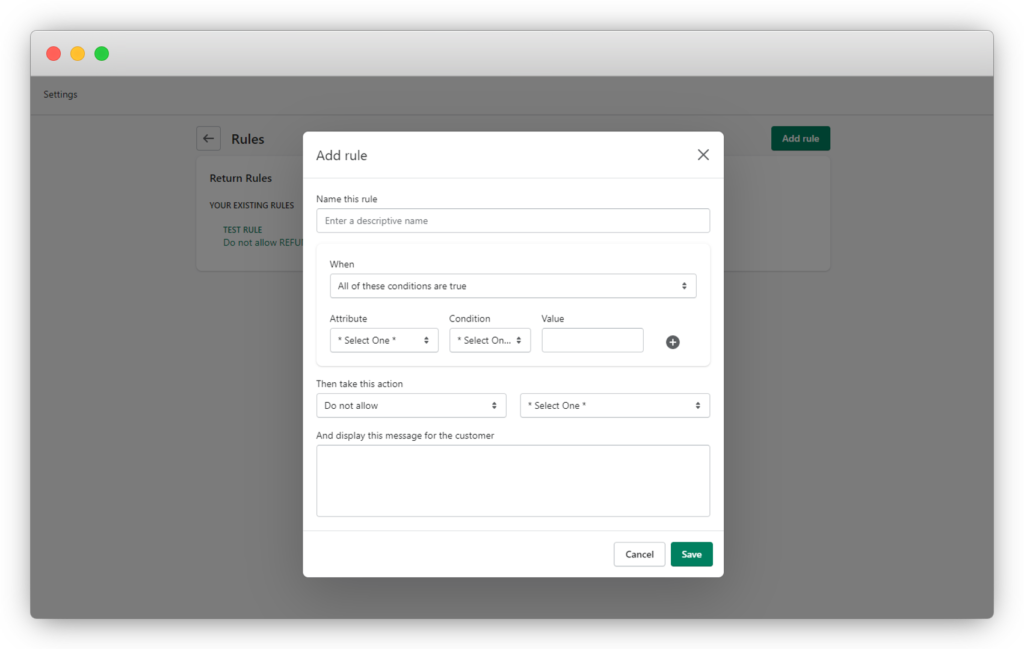The width and height of the screenshot is (1024, 649).
Task: Click inside the Value text field
Action: click(x=592, y=340)
